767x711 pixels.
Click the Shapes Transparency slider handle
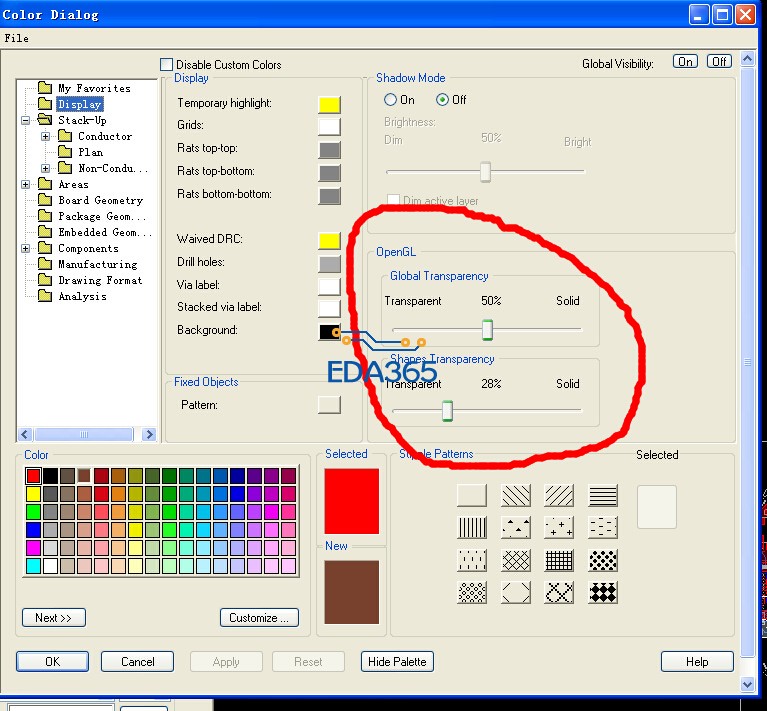click(x=447, y=411)
